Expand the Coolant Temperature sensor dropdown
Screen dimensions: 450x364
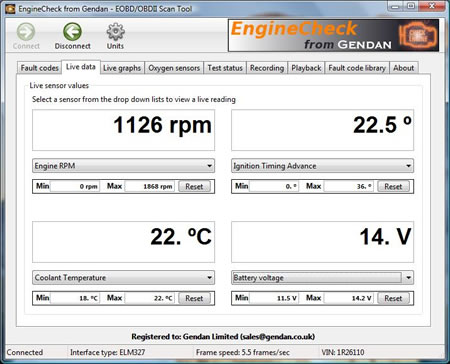pyautogui.click(x=123, y=277)
